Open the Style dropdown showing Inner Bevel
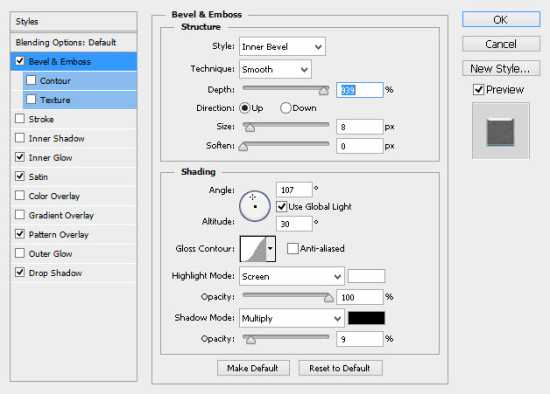Screen dimensions: 550x394 282,47
